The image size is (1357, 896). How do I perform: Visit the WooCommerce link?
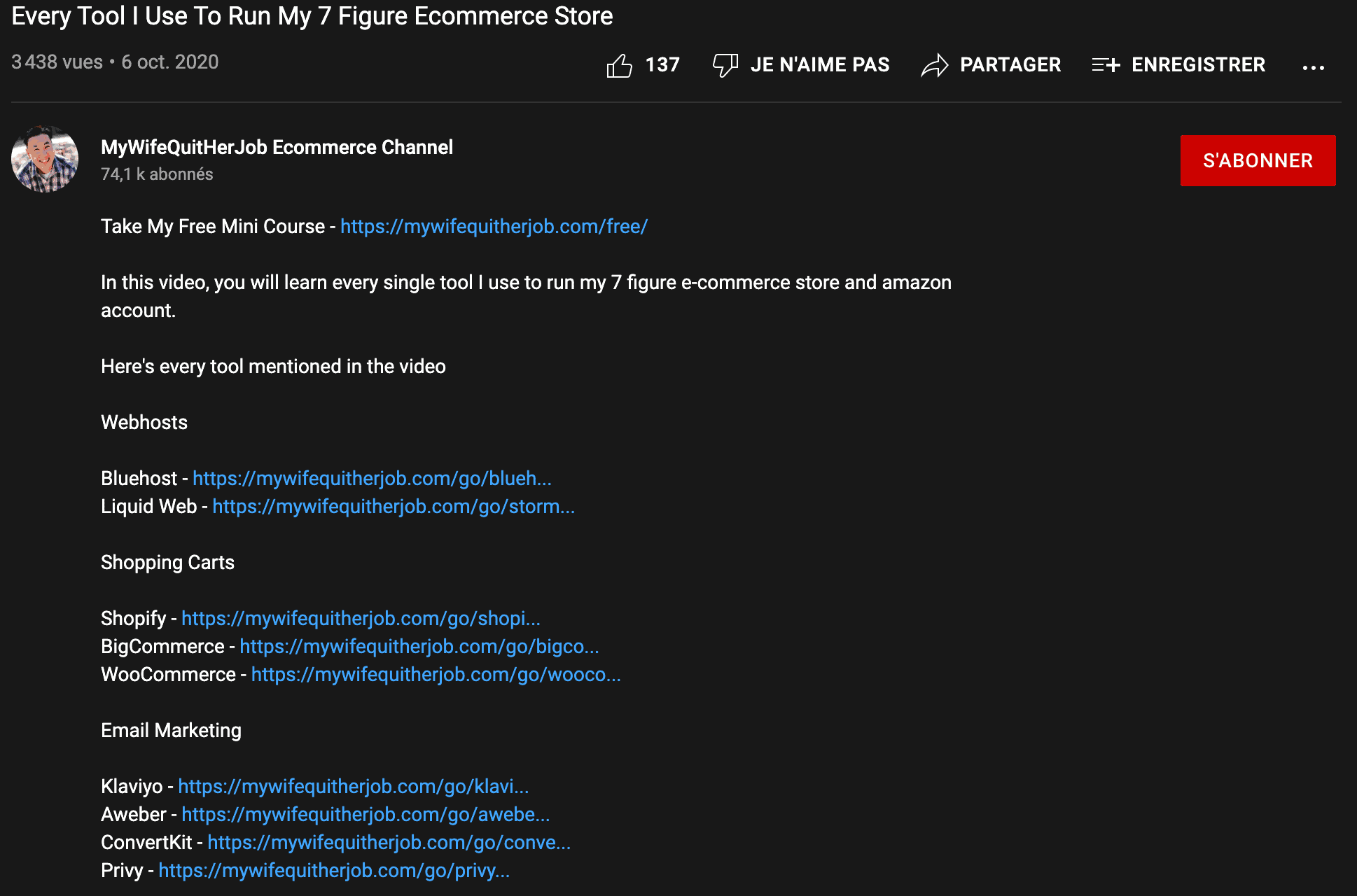[x=436, y=674]
